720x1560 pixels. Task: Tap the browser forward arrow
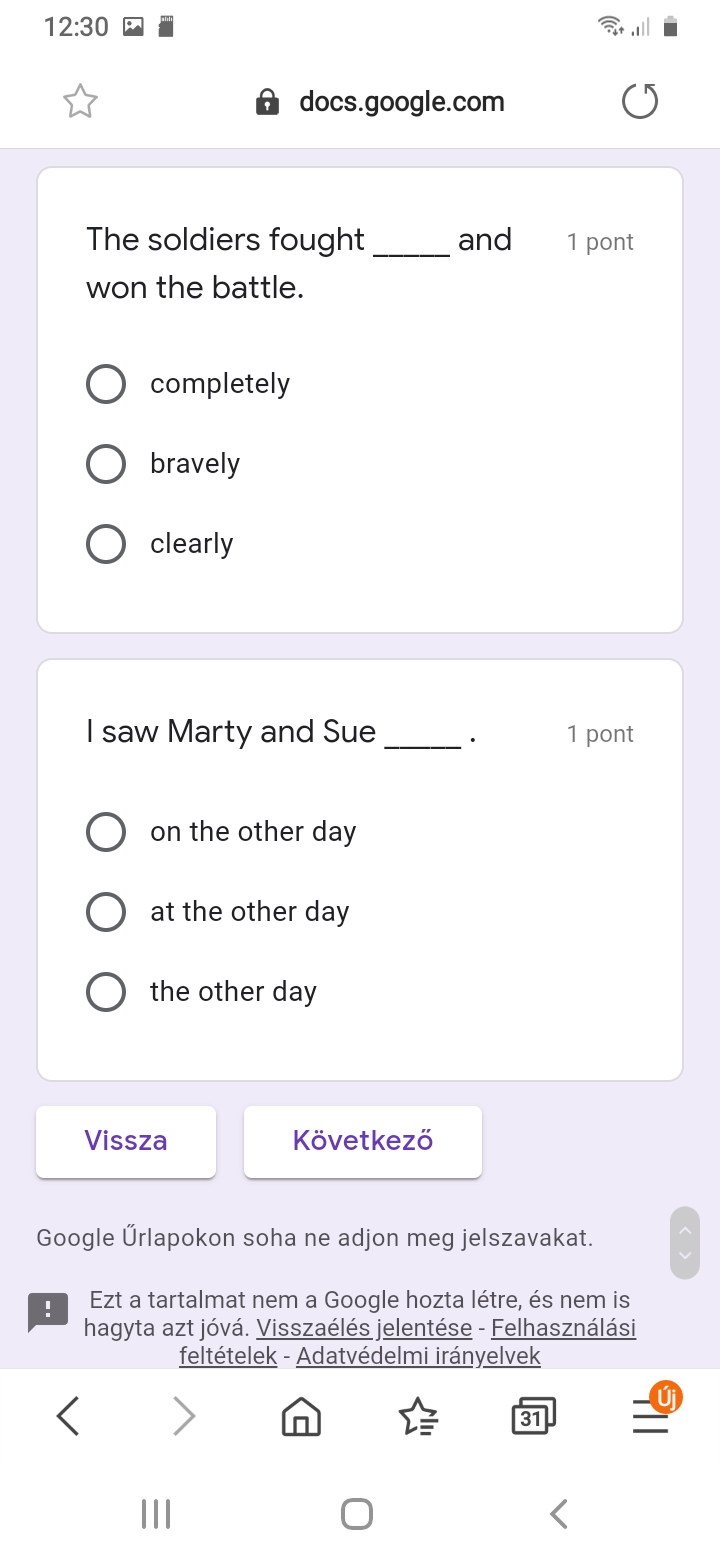tap(184, 1416)
